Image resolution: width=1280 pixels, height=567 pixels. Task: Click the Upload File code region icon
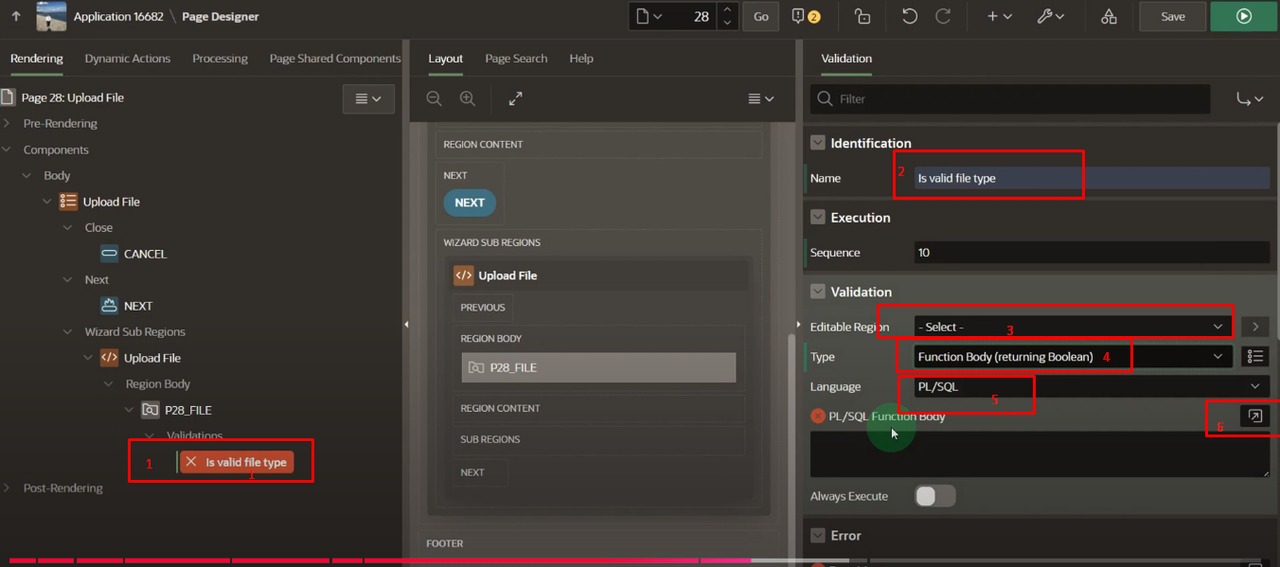[109, 357]
